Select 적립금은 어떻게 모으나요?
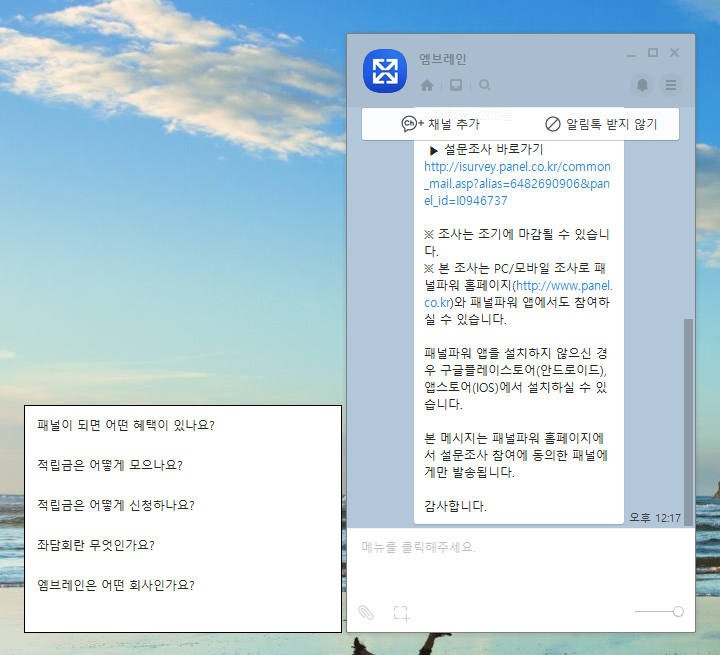 click(110, 465)
